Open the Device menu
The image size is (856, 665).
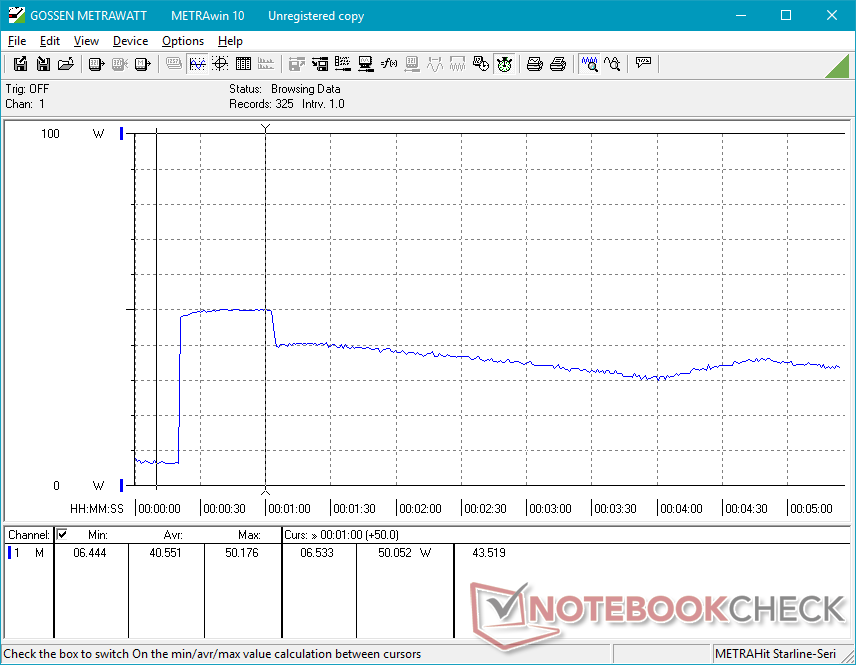coord(130,41)
